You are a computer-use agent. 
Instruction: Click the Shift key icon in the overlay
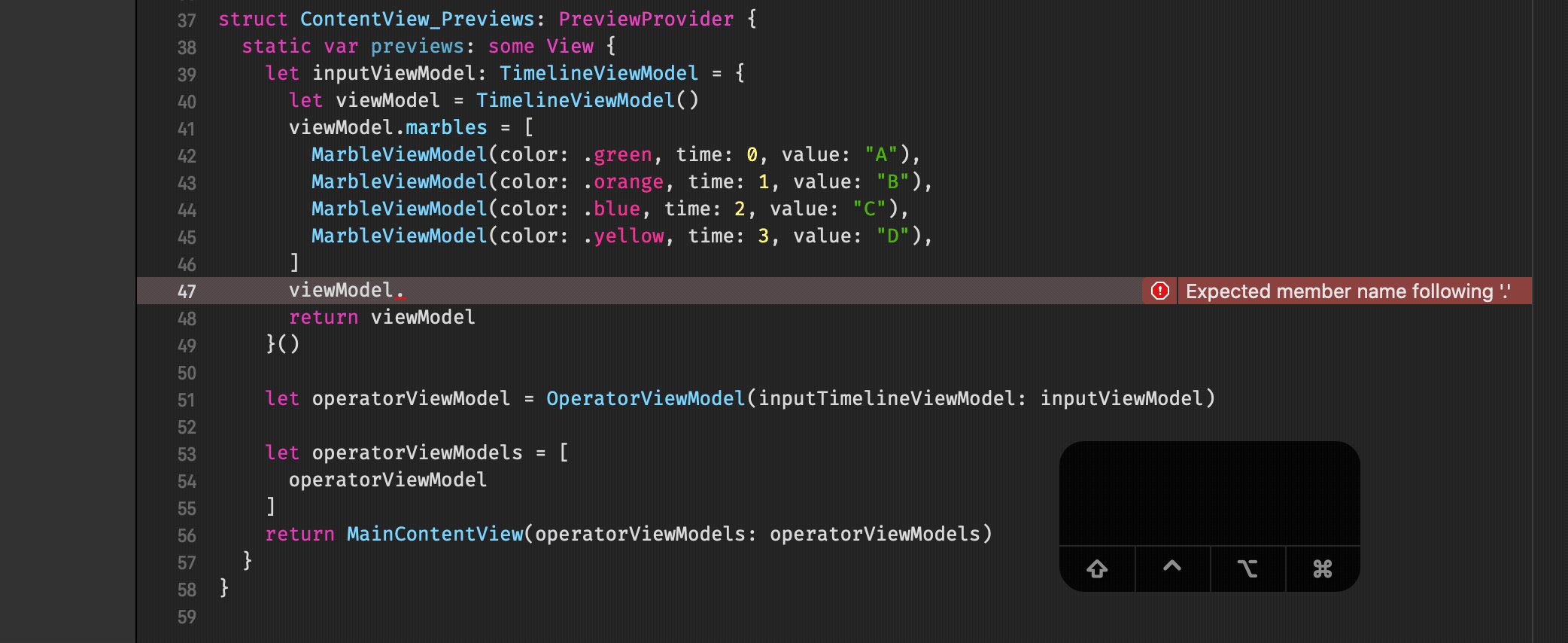[1097, 568]
